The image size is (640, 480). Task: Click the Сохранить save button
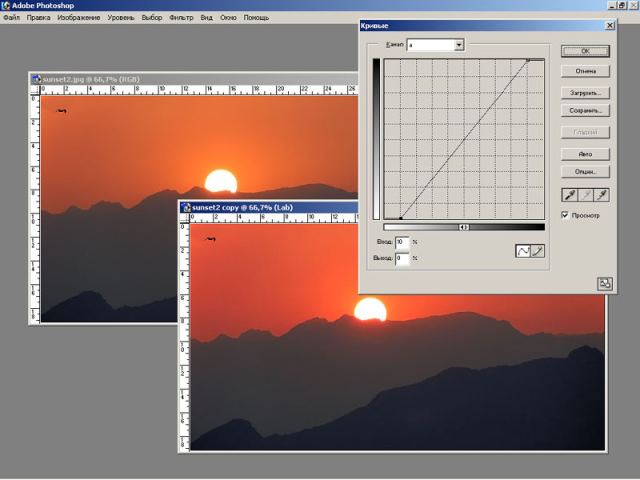coord(585,110)
